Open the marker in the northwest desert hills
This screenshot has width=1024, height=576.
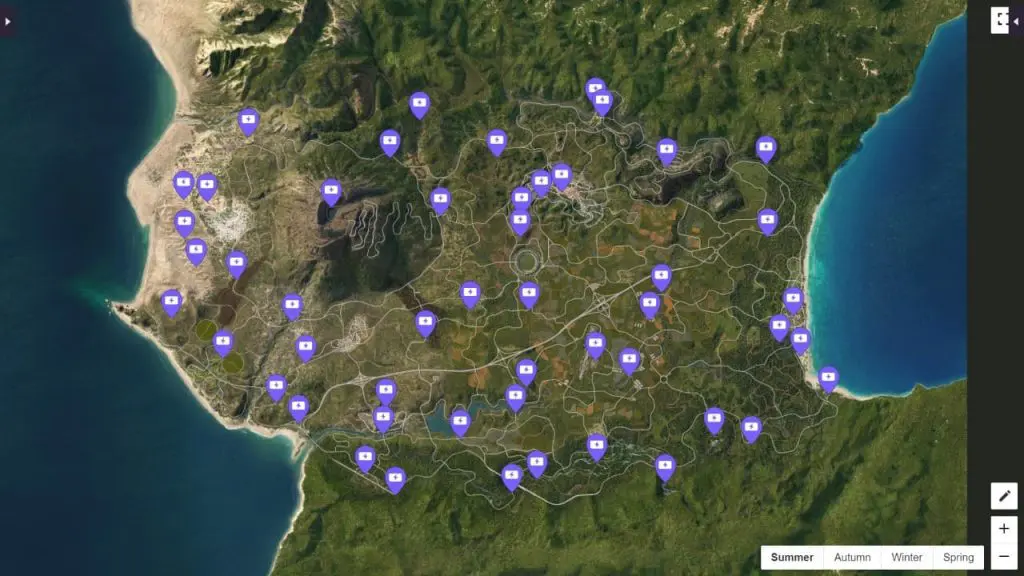coord(248,122)
